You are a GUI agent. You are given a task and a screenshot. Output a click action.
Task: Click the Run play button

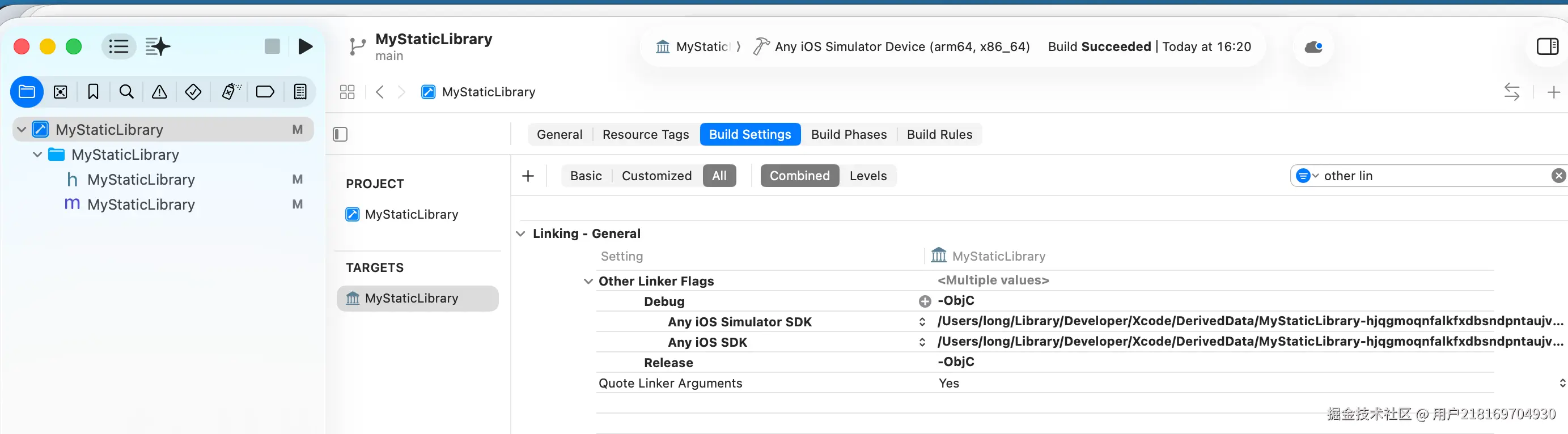[x=306, y=46]
